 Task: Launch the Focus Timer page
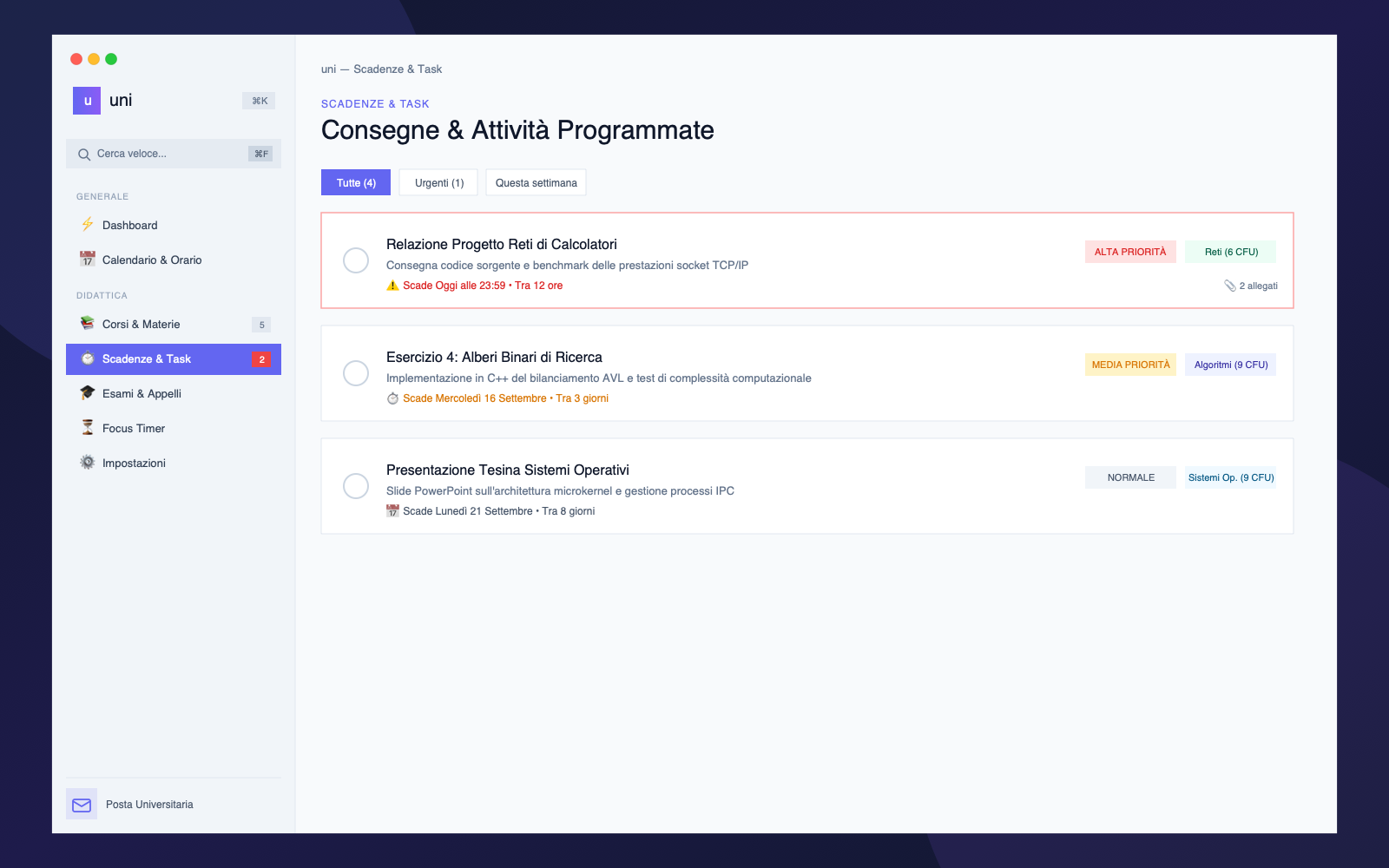tap(174, 429)
